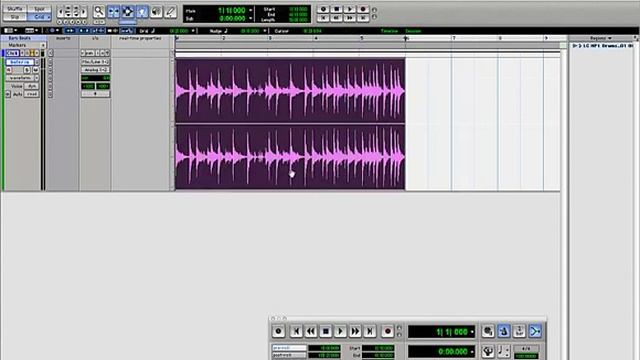640x360 pixels.
Task: Open the Sub counter format dropdown
Action: click(250, 18)
